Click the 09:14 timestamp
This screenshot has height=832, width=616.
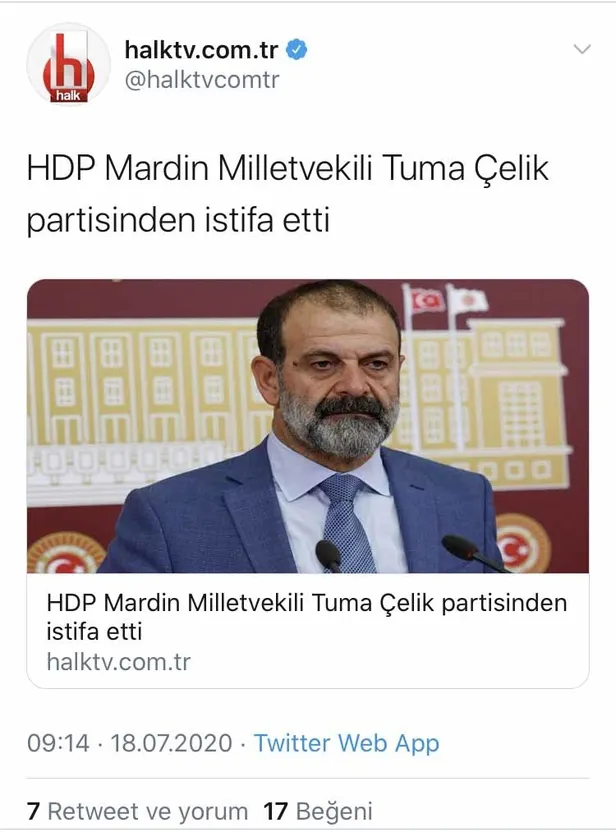[x=58, y=743]
